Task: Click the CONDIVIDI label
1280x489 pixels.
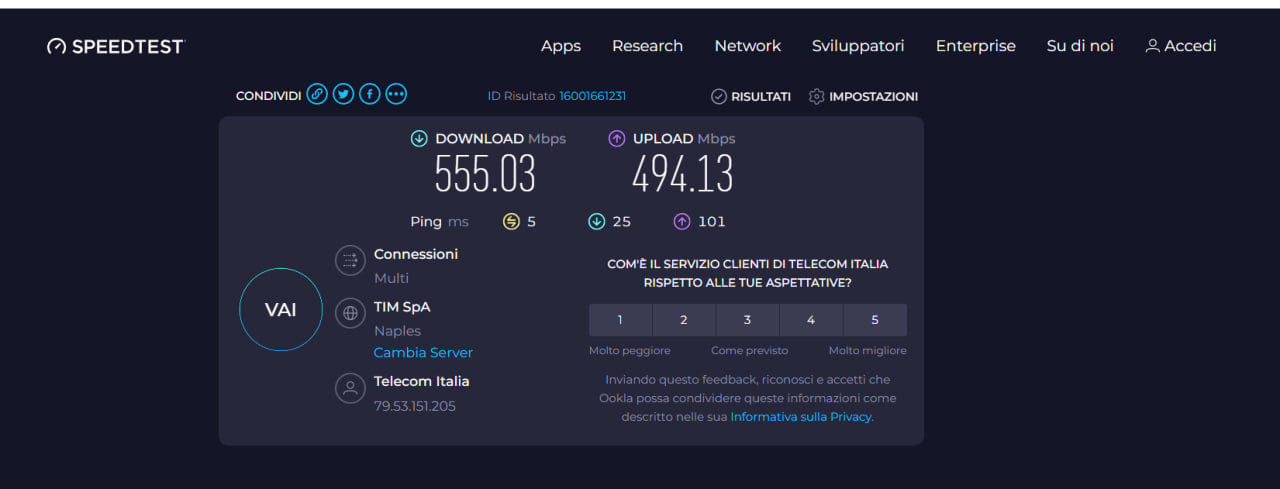Action: click(x=269, y=96)
